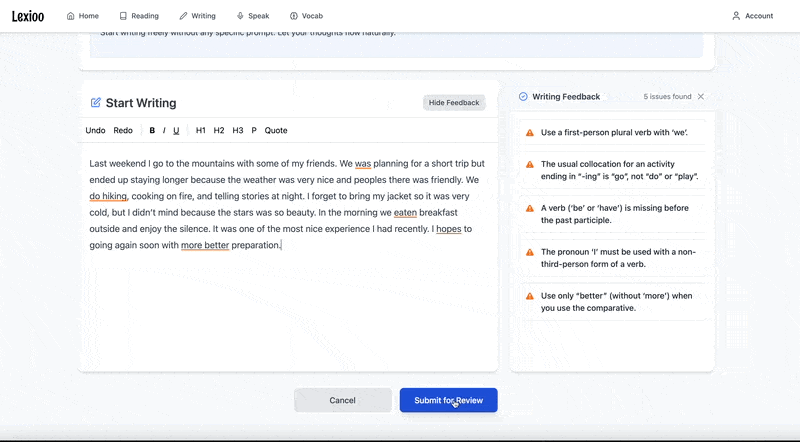
Task: Click the '5 issues found' label
Action: 667,96
